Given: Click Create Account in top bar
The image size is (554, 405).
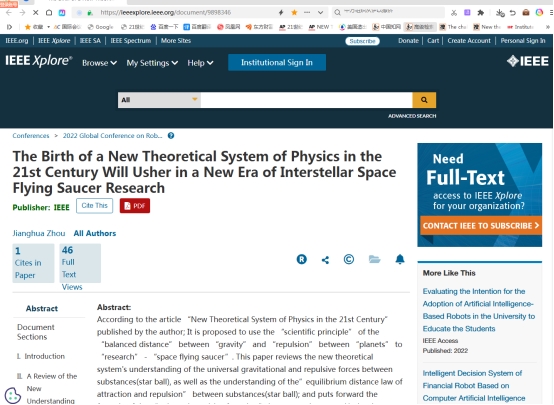Looking at the screenshot, I should 469,41.
